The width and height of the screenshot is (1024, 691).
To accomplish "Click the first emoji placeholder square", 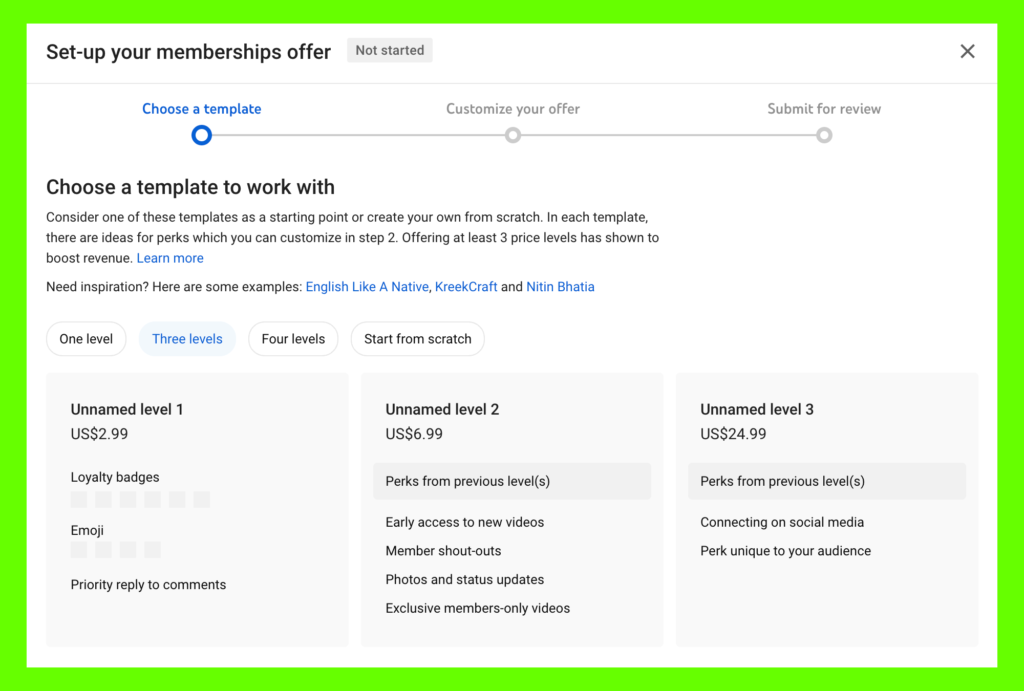I will coord(79,550).
